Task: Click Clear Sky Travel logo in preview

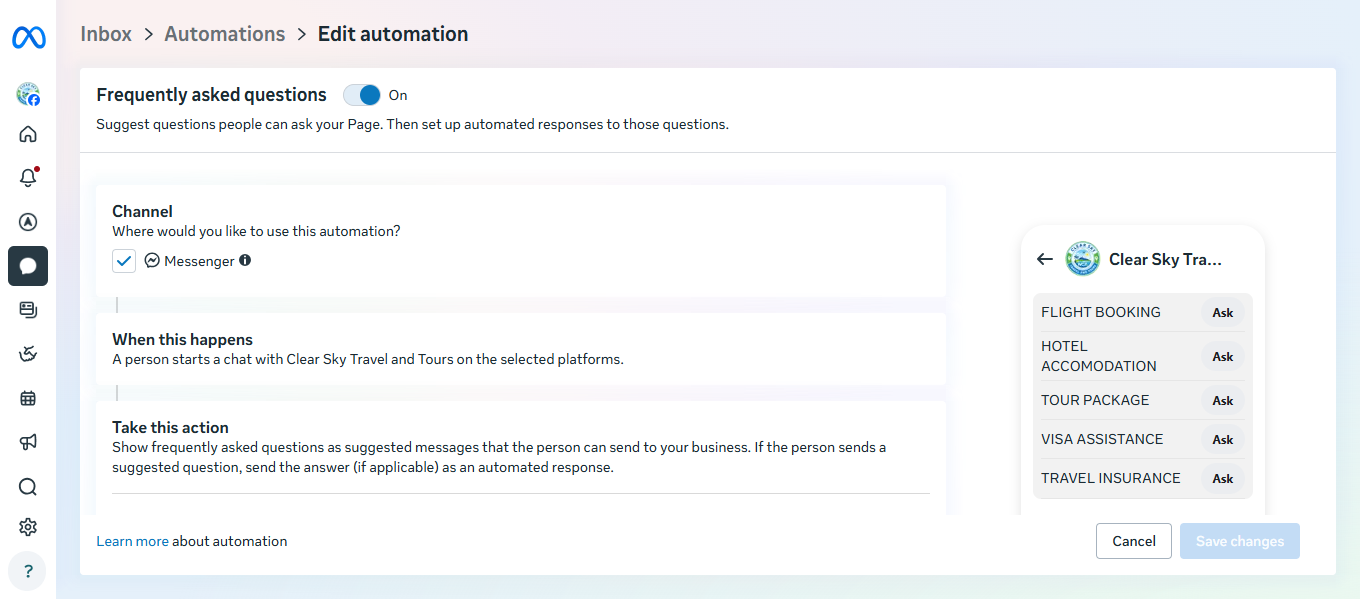Action: pyautogui.click(x=1082, y=259)
